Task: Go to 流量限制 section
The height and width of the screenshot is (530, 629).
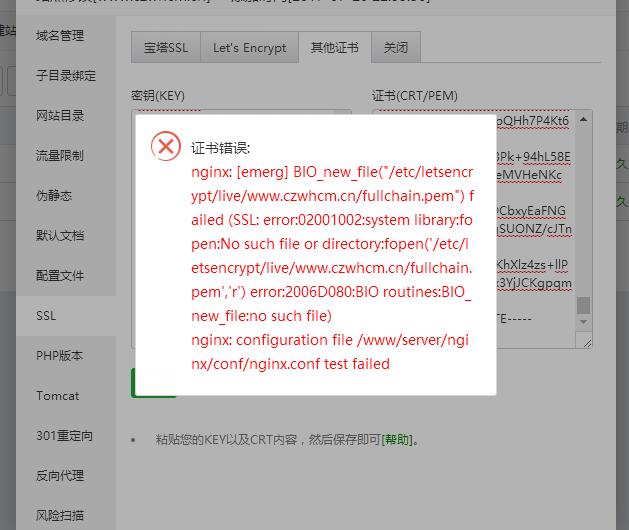Action: tap(60, 155)
